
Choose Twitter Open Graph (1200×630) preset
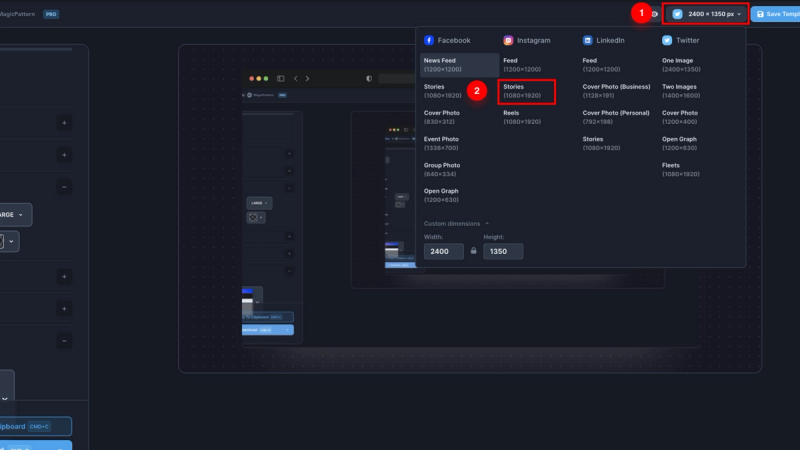(680, 143)
